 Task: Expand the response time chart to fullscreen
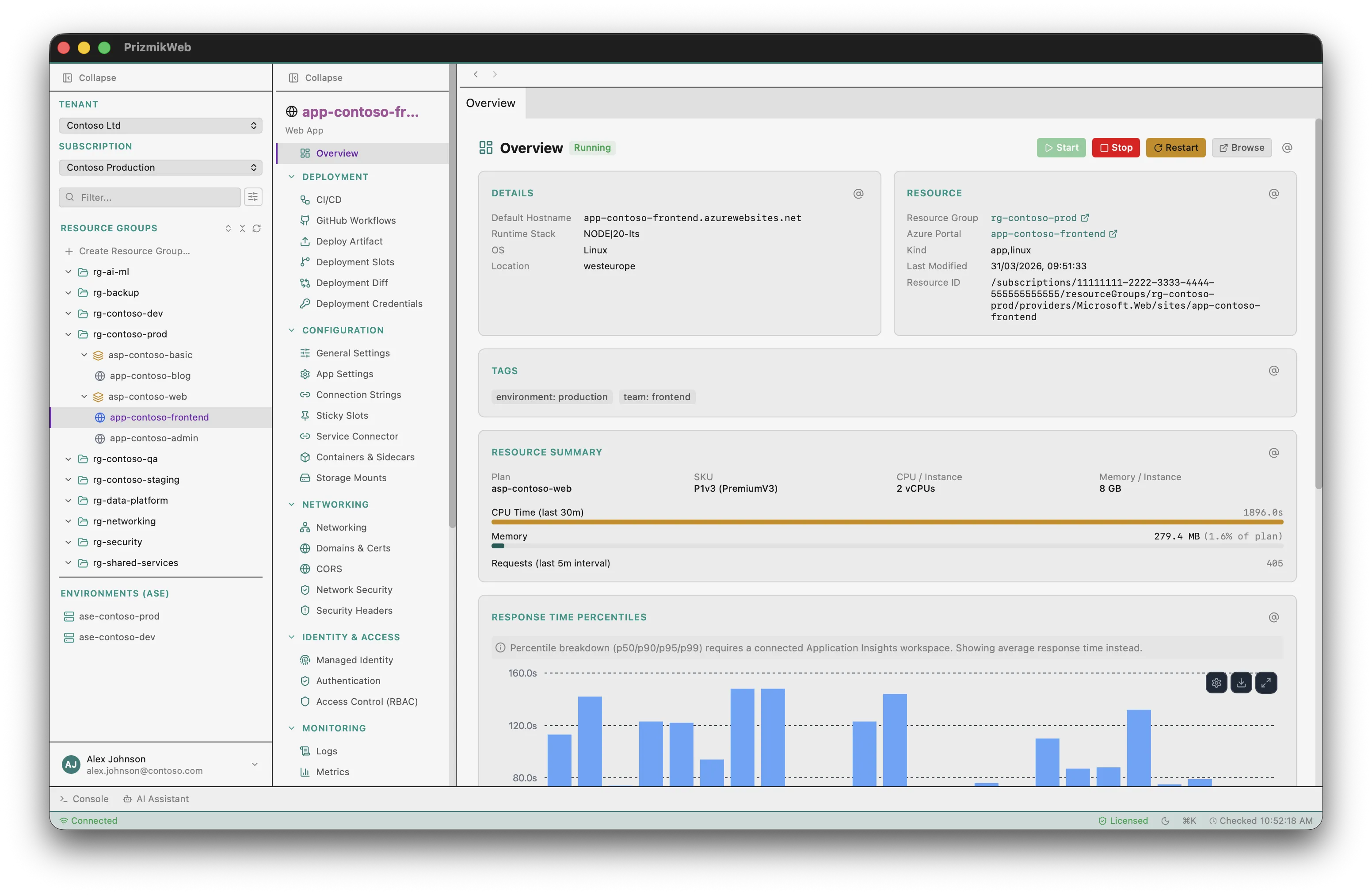tap(1266, 682)
